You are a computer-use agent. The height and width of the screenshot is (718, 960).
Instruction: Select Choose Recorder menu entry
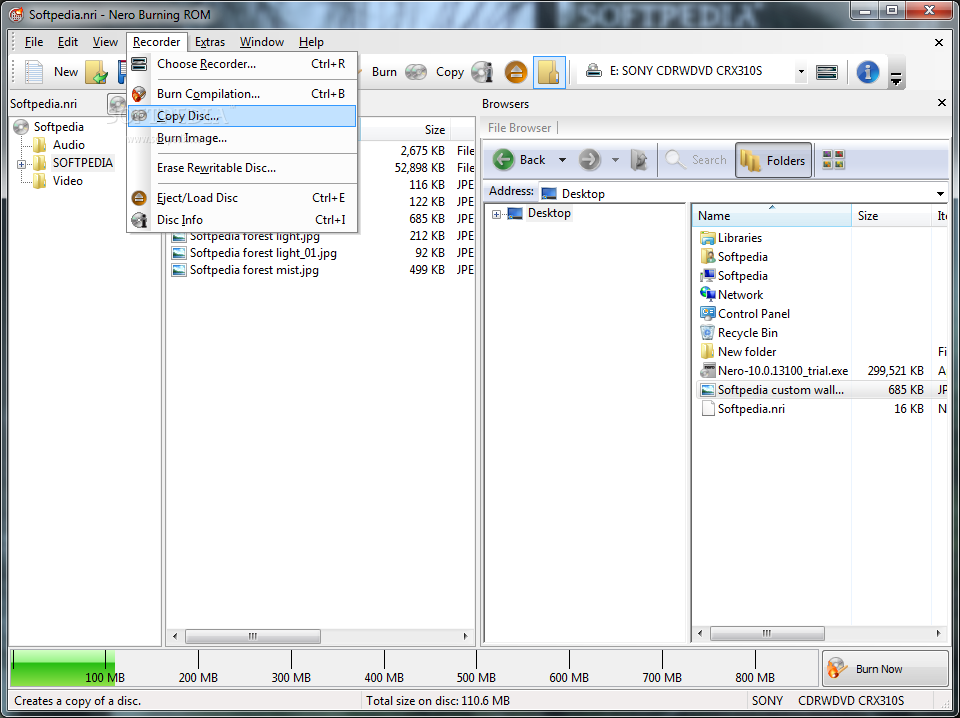click(242, 64)
